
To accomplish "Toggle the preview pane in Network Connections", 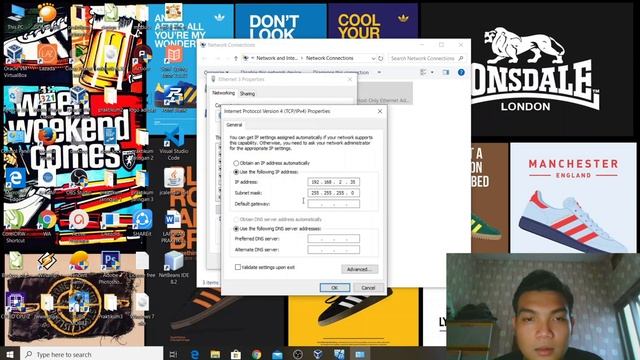I will (446, 72).
